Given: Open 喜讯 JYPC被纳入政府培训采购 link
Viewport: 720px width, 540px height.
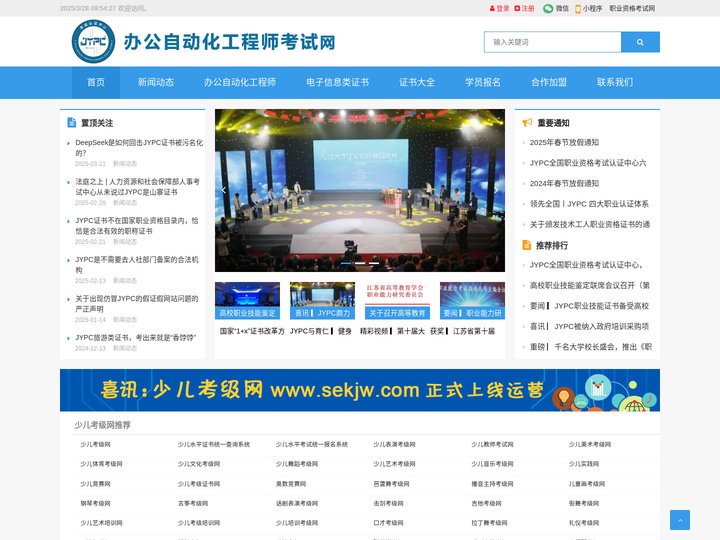Looking at the screenshot, I should [589, 326].
